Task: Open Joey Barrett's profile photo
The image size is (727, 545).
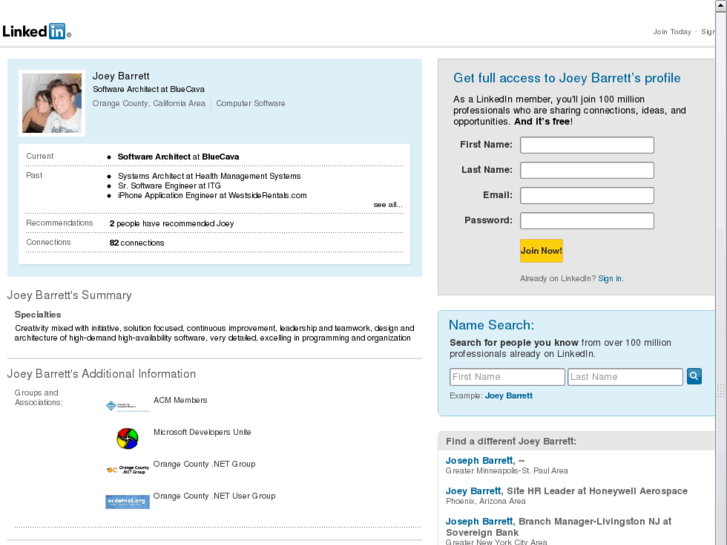Action: 52,103
